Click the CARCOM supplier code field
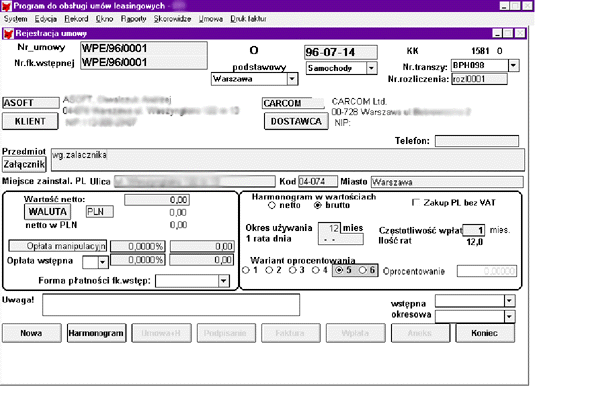600x399 pixels. point(293,103)
